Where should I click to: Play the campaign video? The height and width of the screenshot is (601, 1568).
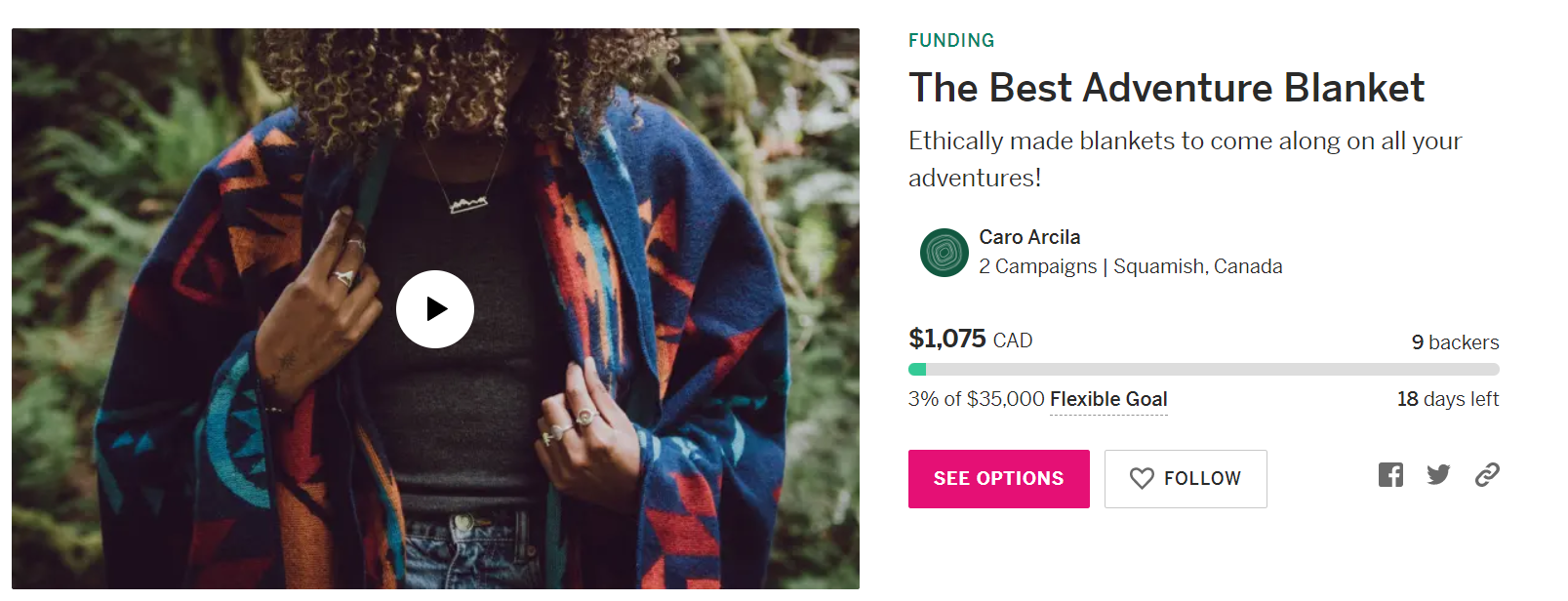point(435,309)
